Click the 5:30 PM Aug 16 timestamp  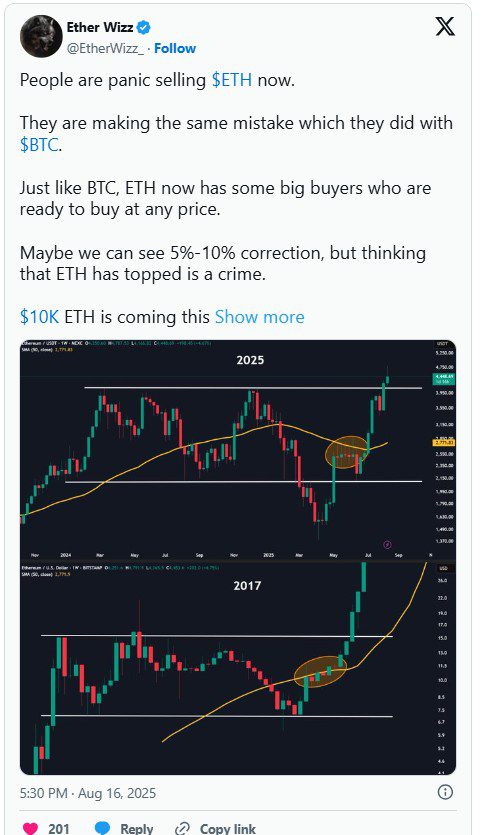pyautogui.click(x=88, y=793)
